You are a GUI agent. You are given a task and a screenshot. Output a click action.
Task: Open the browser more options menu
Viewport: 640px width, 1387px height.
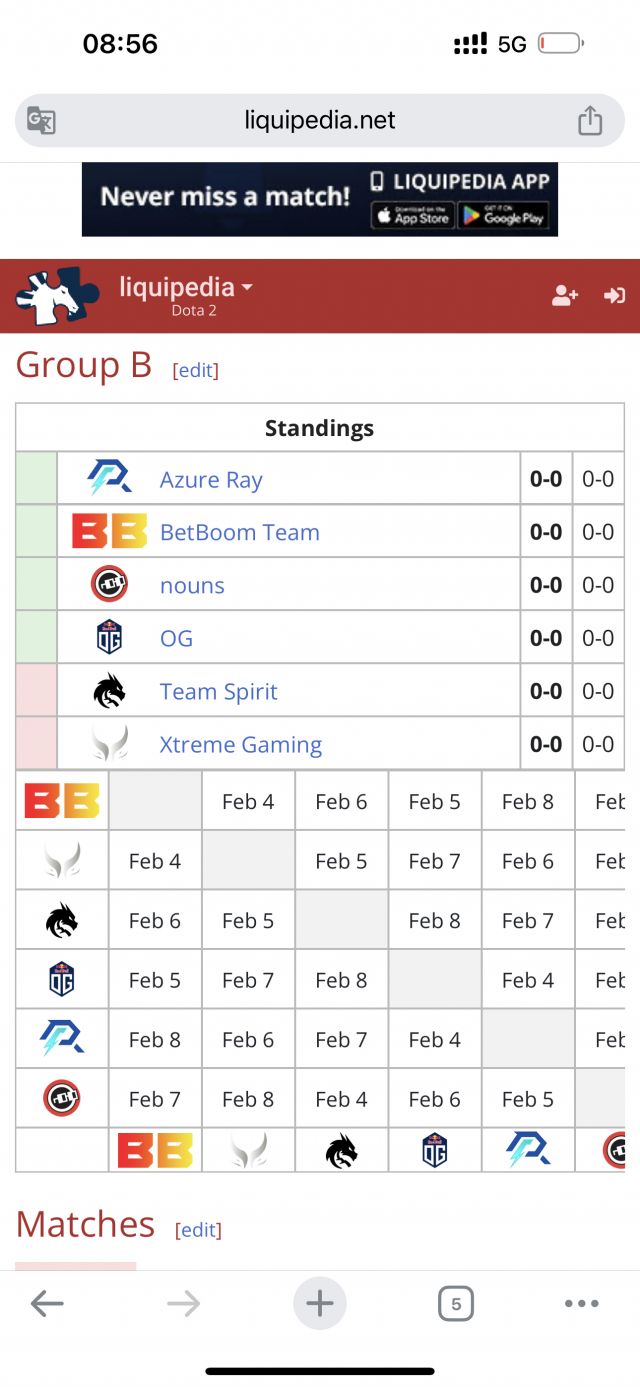(581, 1303)
